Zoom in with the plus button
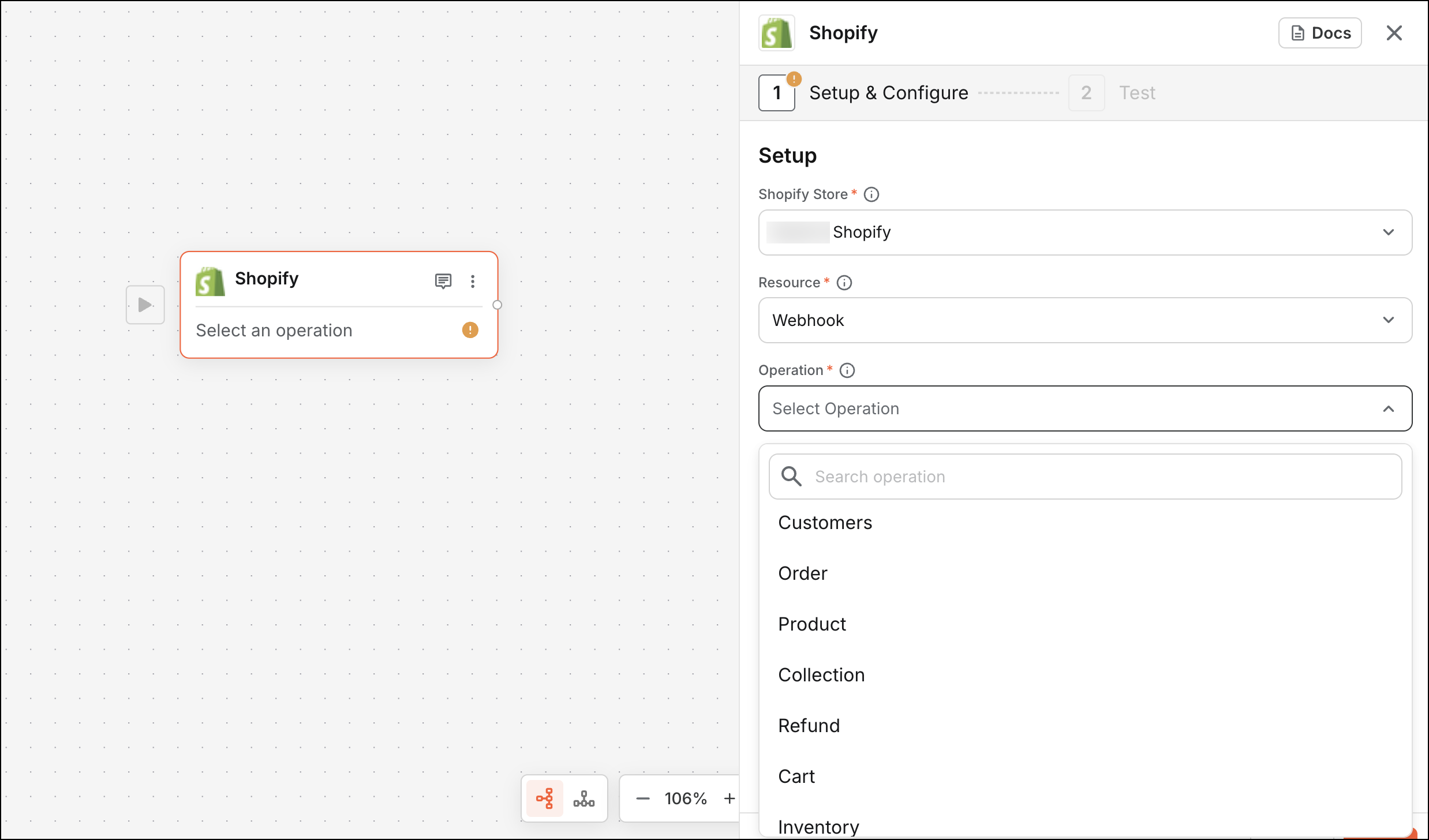 730,798
